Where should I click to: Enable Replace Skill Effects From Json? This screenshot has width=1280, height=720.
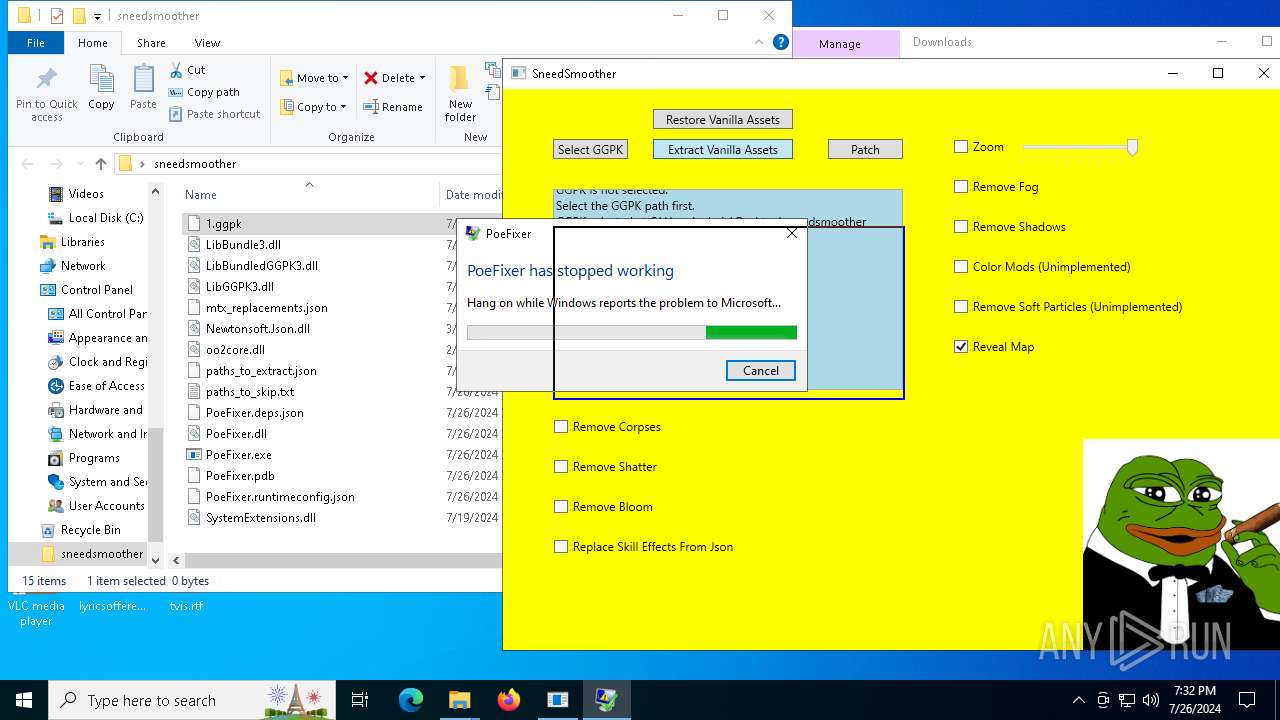tap(561, 547)
